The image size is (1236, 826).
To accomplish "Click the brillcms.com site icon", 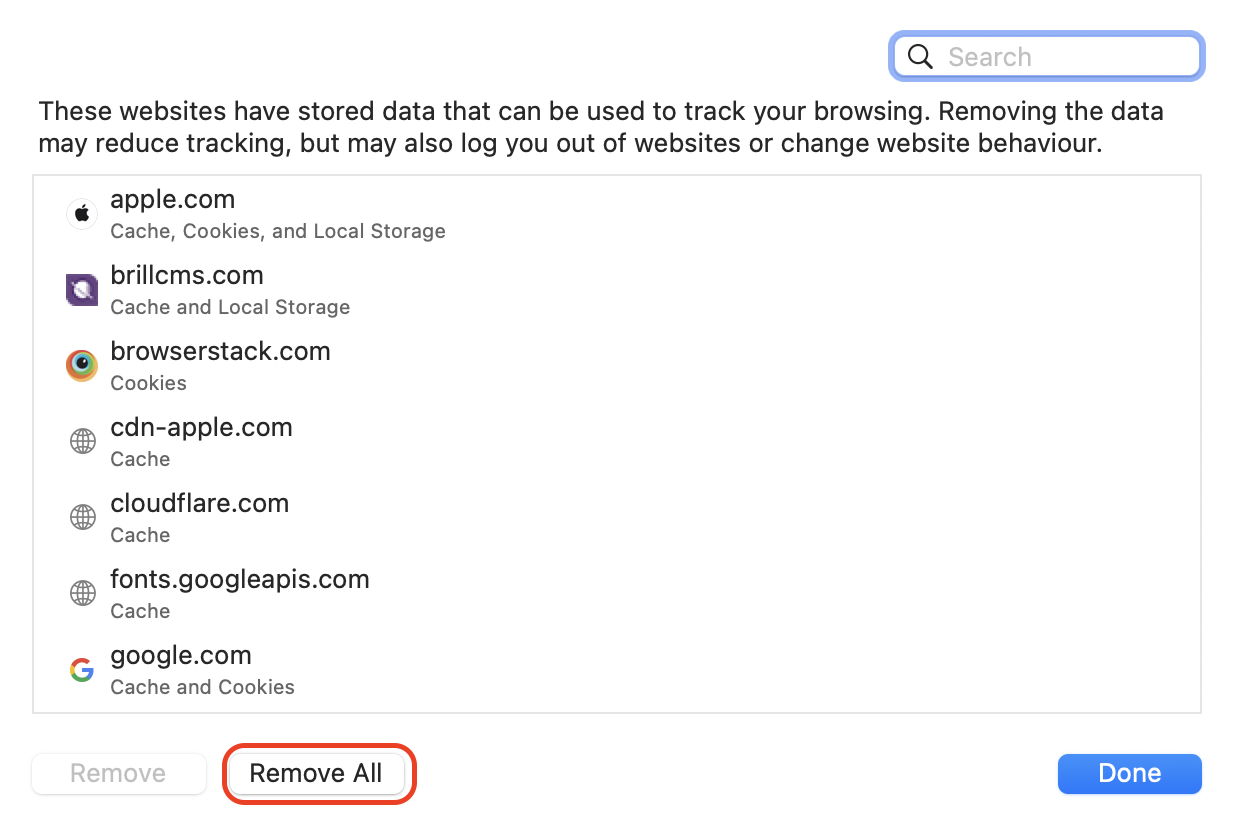I will click(x=82, y=289).
